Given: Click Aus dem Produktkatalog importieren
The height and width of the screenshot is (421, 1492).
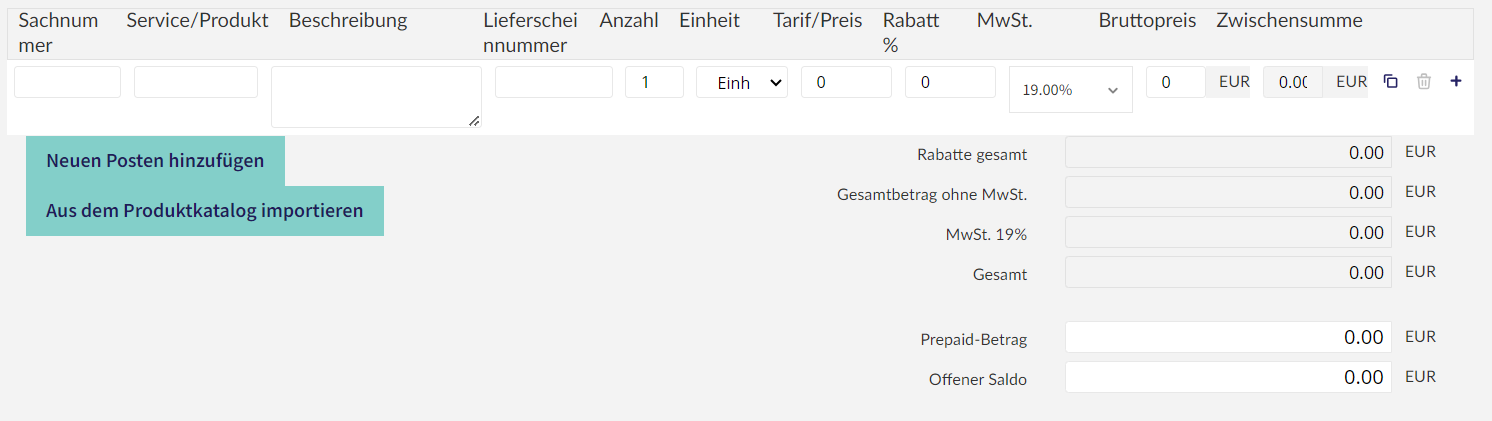Looking at the screenshot, I should coord(205,211).
